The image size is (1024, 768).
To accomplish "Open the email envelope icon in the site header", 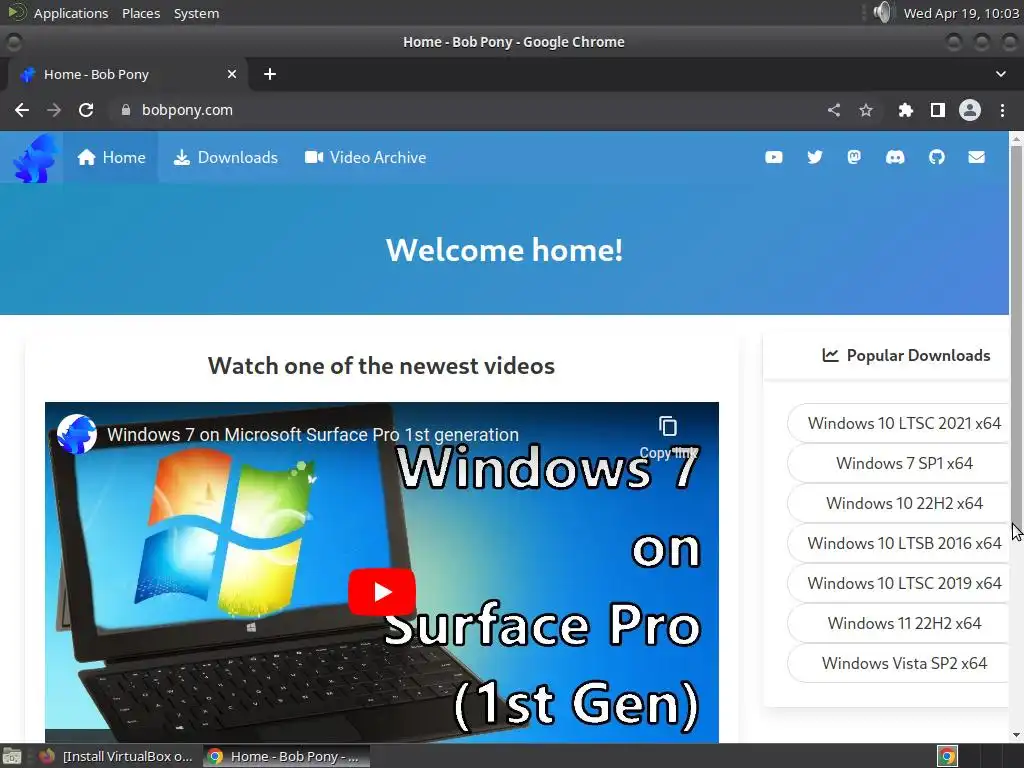I will click(x=976, y=157).
